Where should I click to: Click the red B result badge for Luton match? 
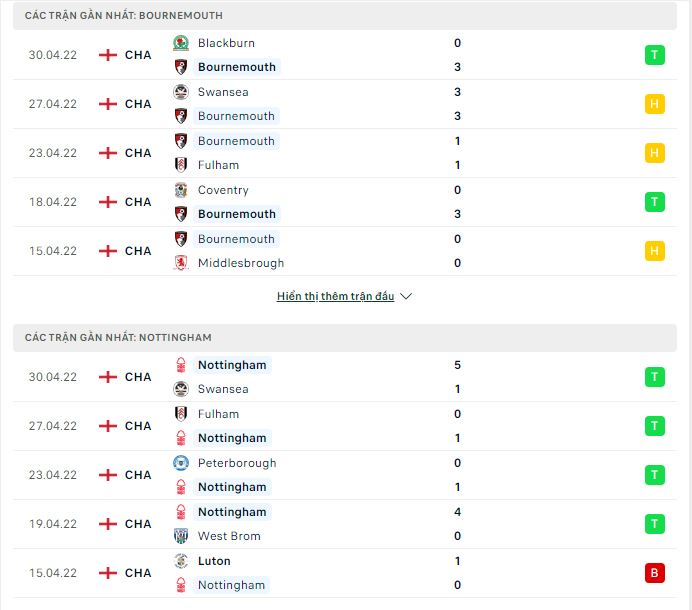(655, 573)
